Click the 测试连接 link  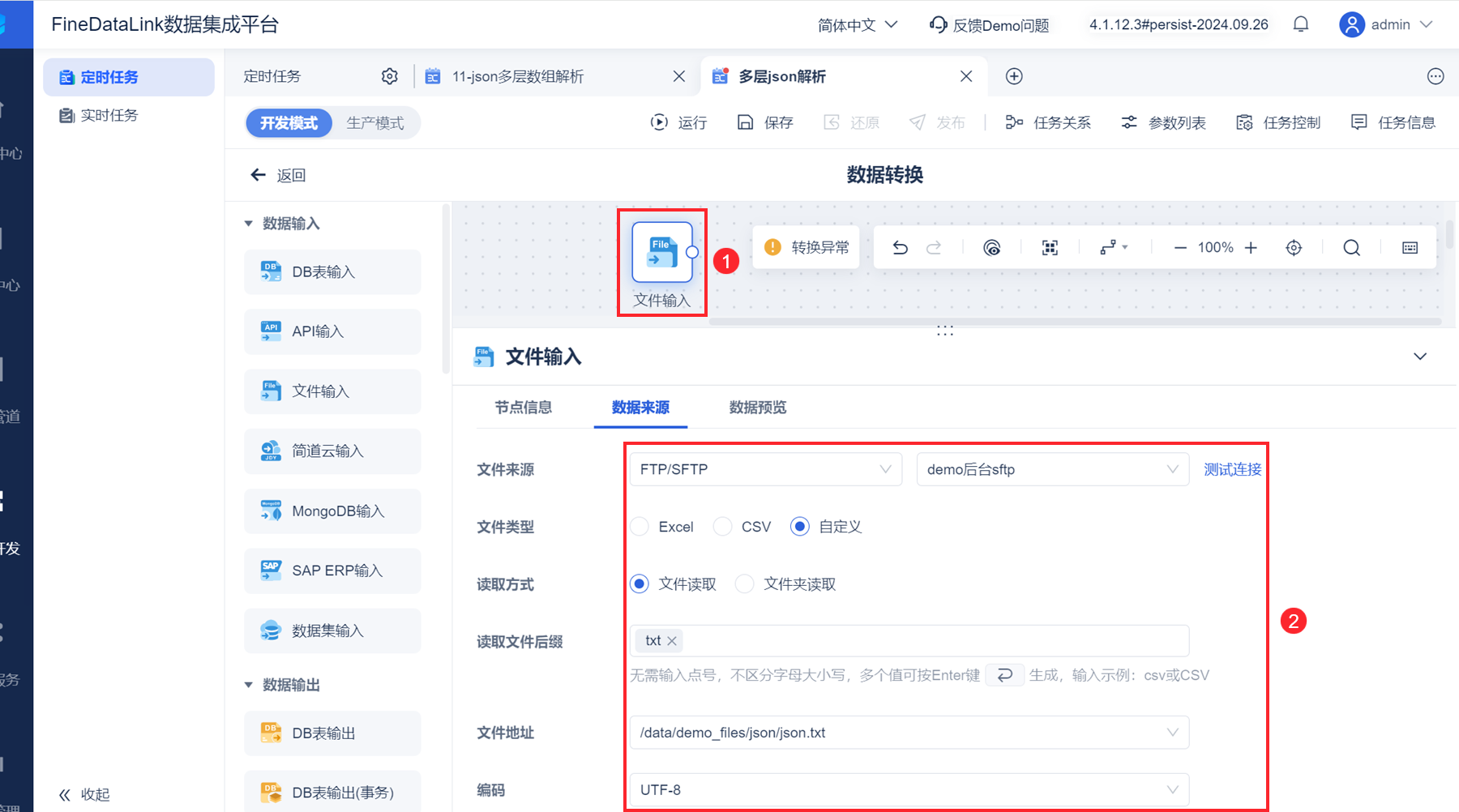pos(1232,469)
